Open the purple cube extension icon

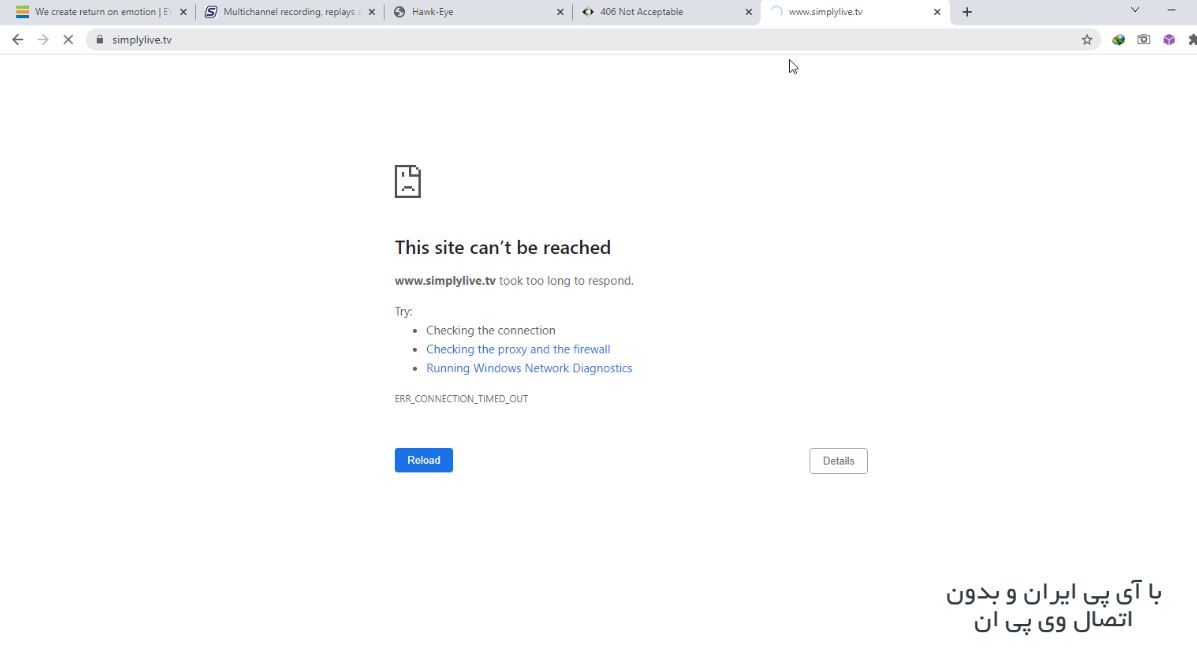tap(1169, 40)
